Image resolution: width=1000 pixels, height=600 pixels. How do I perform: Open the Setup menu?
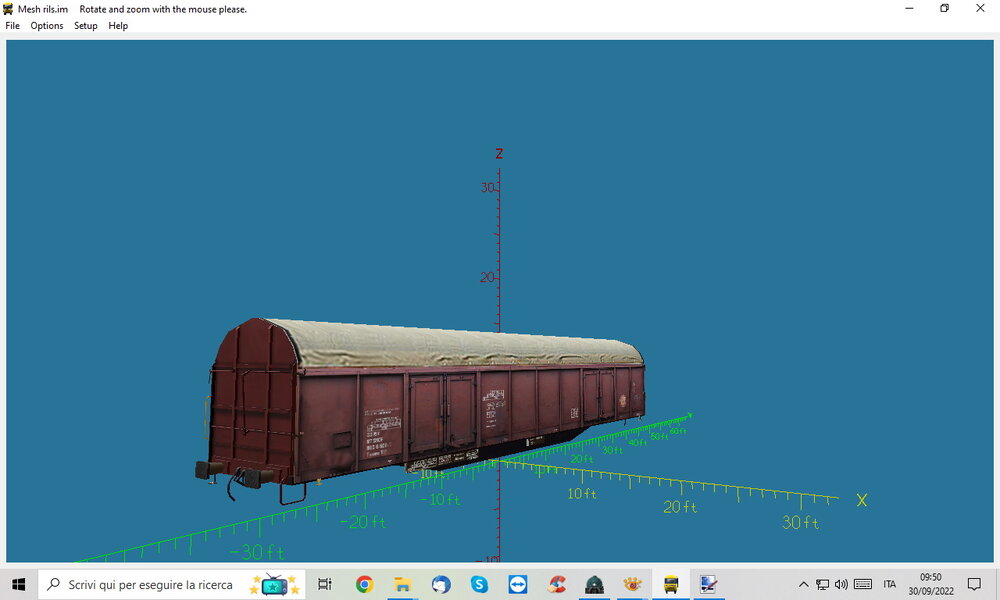85,26
